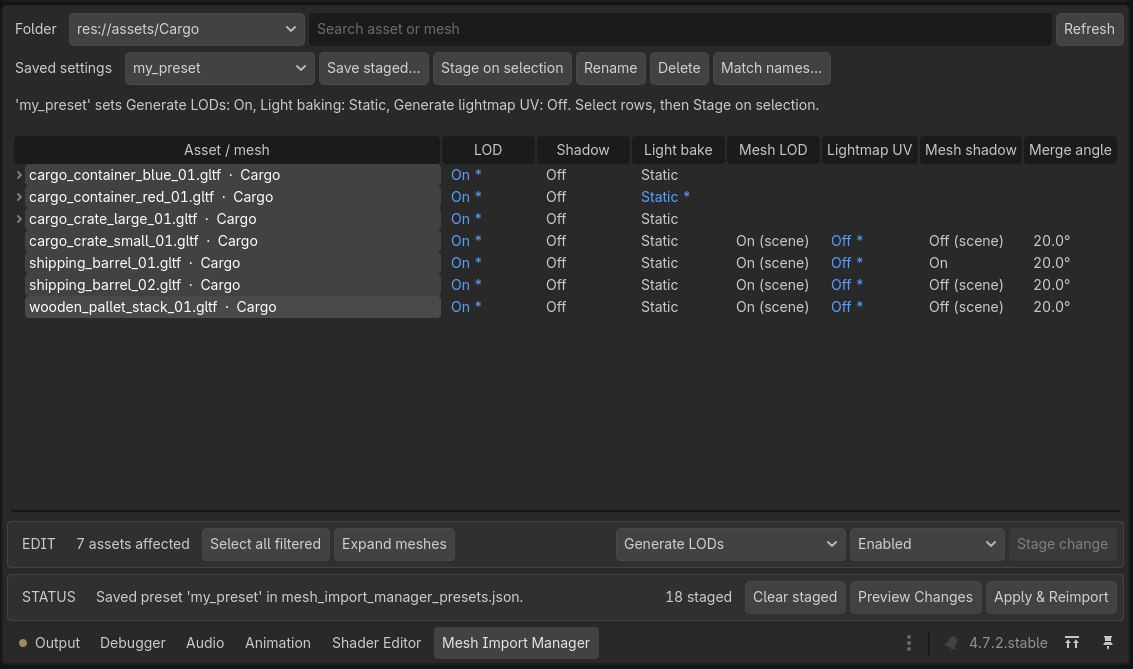This screenshot has width=1133, height=669.
Task: Click the 4.7.2.stable version label
Action: click(x=1008, y=643)
